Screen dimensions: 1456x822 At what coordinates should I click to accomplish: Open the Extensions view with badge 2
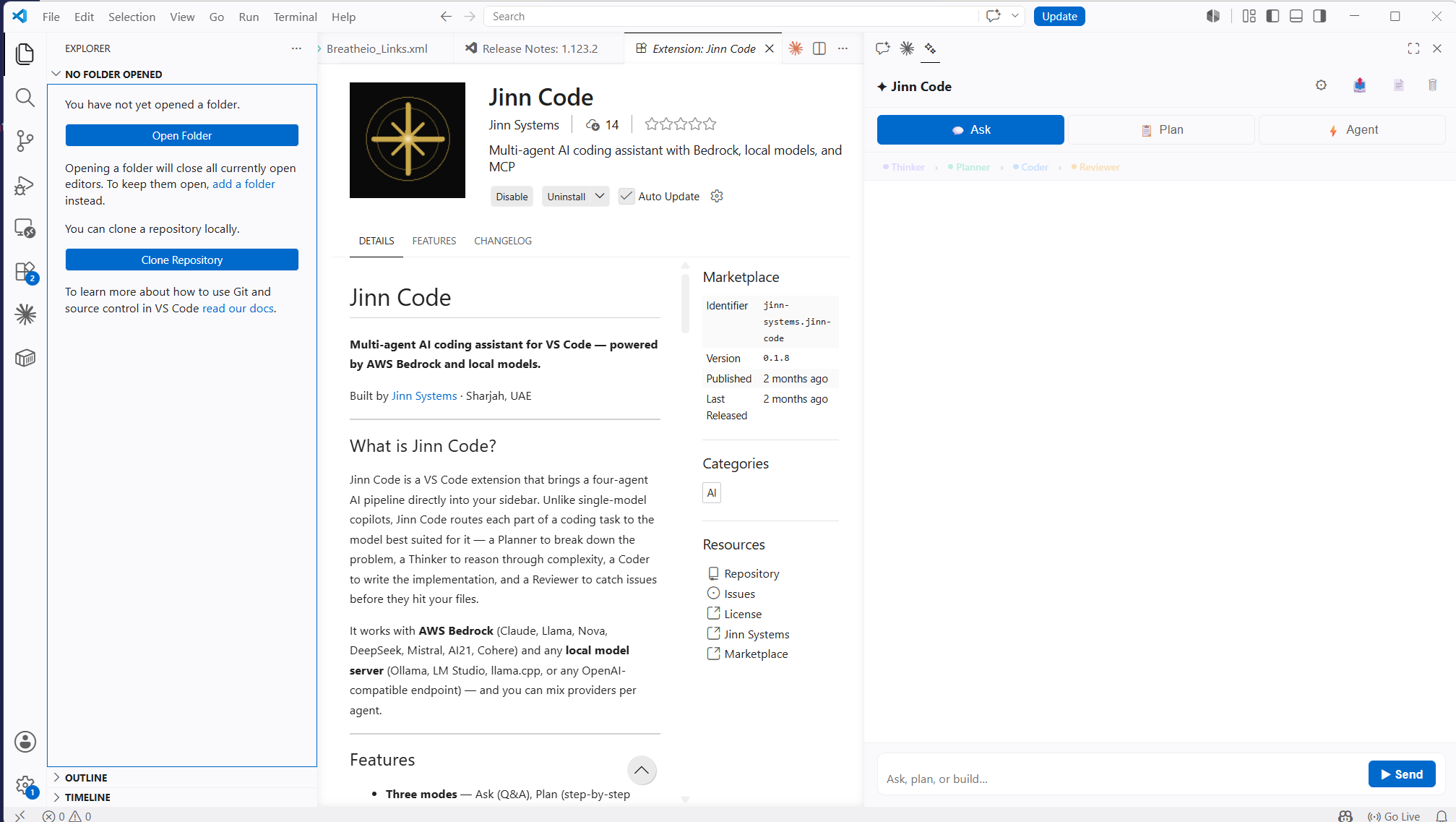coord(25,273)
